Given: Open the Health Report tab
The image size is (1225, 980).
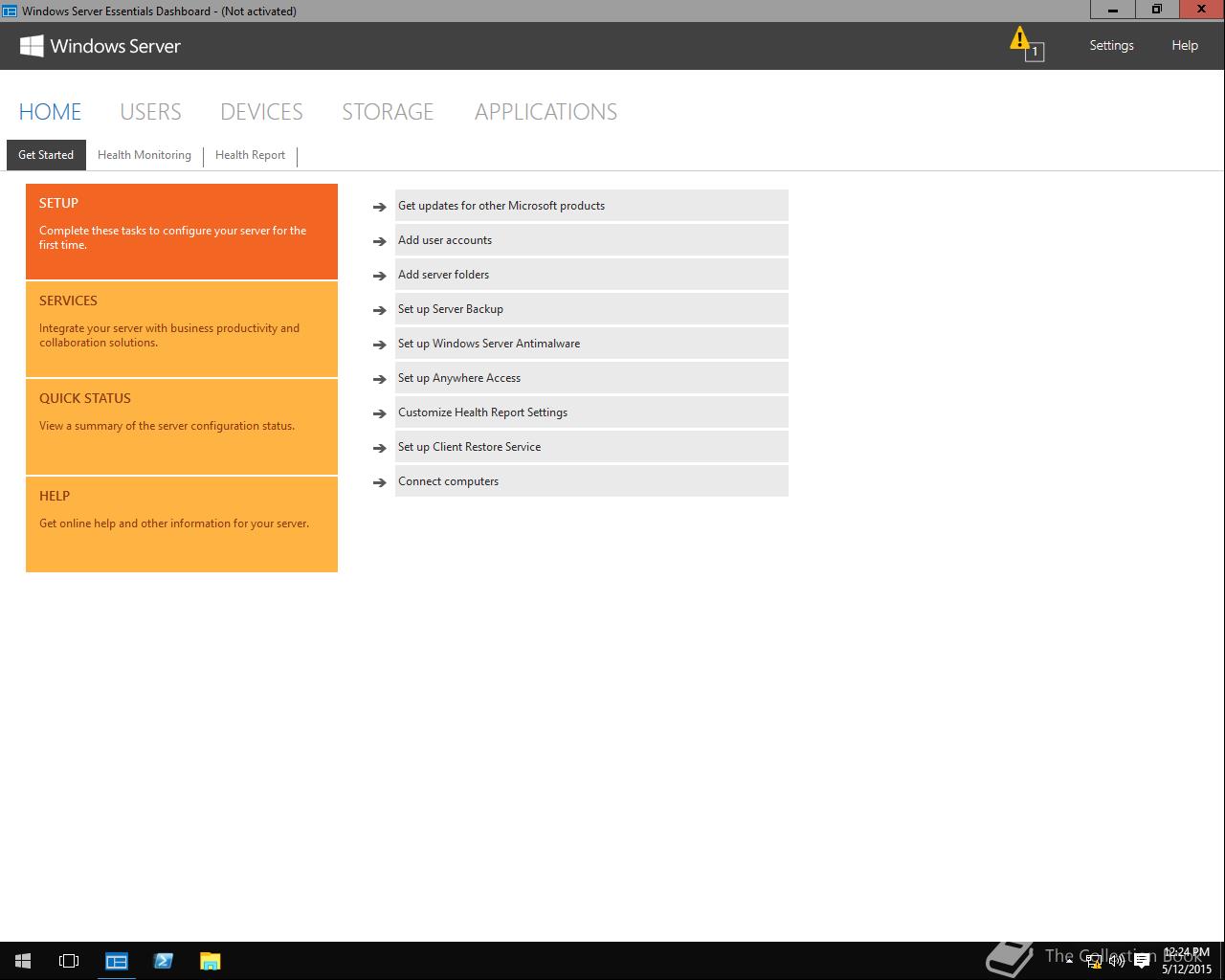Looking at the screenshot, I should pos(250,155).
